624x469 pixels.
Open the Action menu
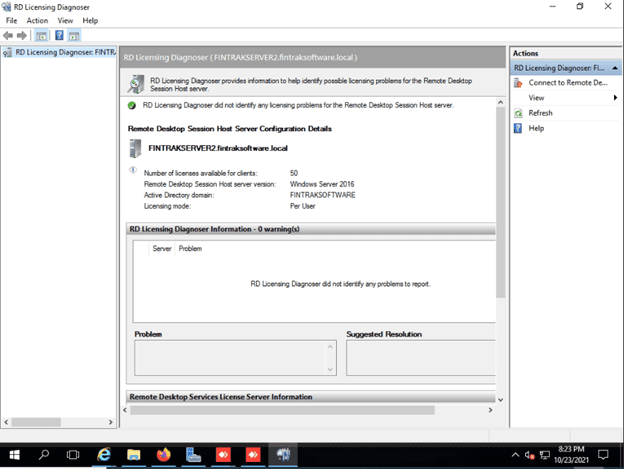37,21
